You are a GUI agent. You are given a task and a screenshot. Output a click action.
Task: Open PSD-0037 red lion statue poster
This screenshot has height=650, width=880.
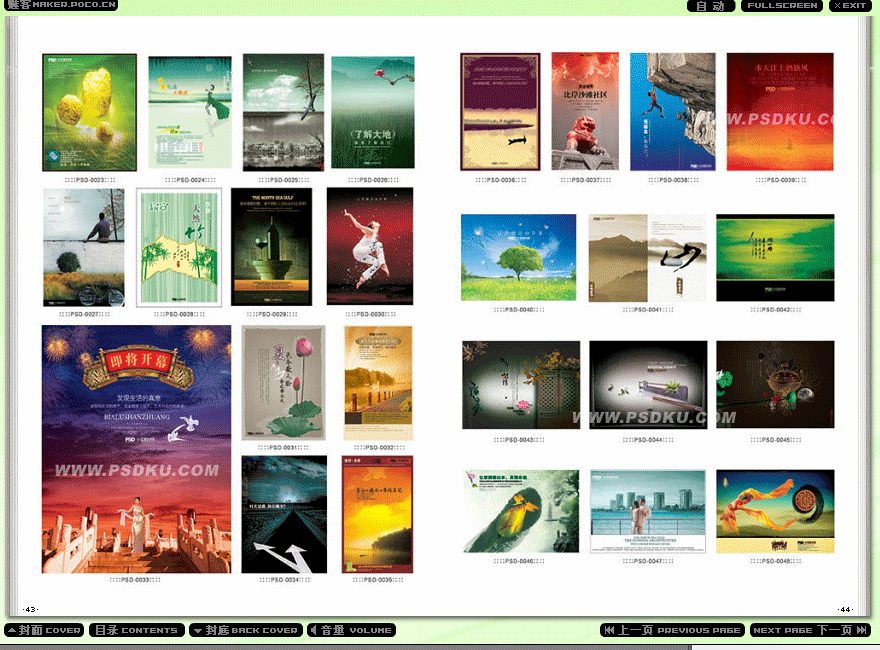click(x=585, y=111)
